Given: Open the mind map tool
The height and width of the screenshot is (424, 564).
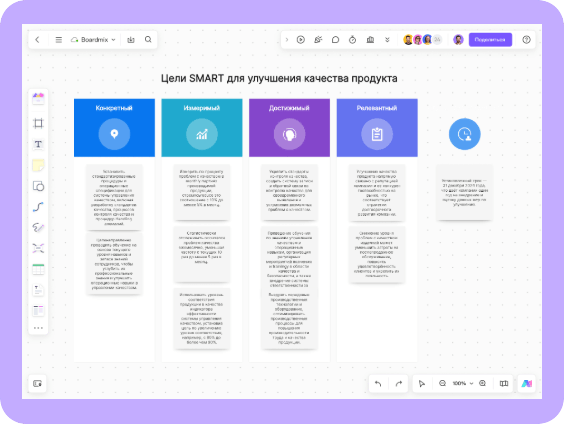Looking at the screenshot, I should (x=38, y=248).
